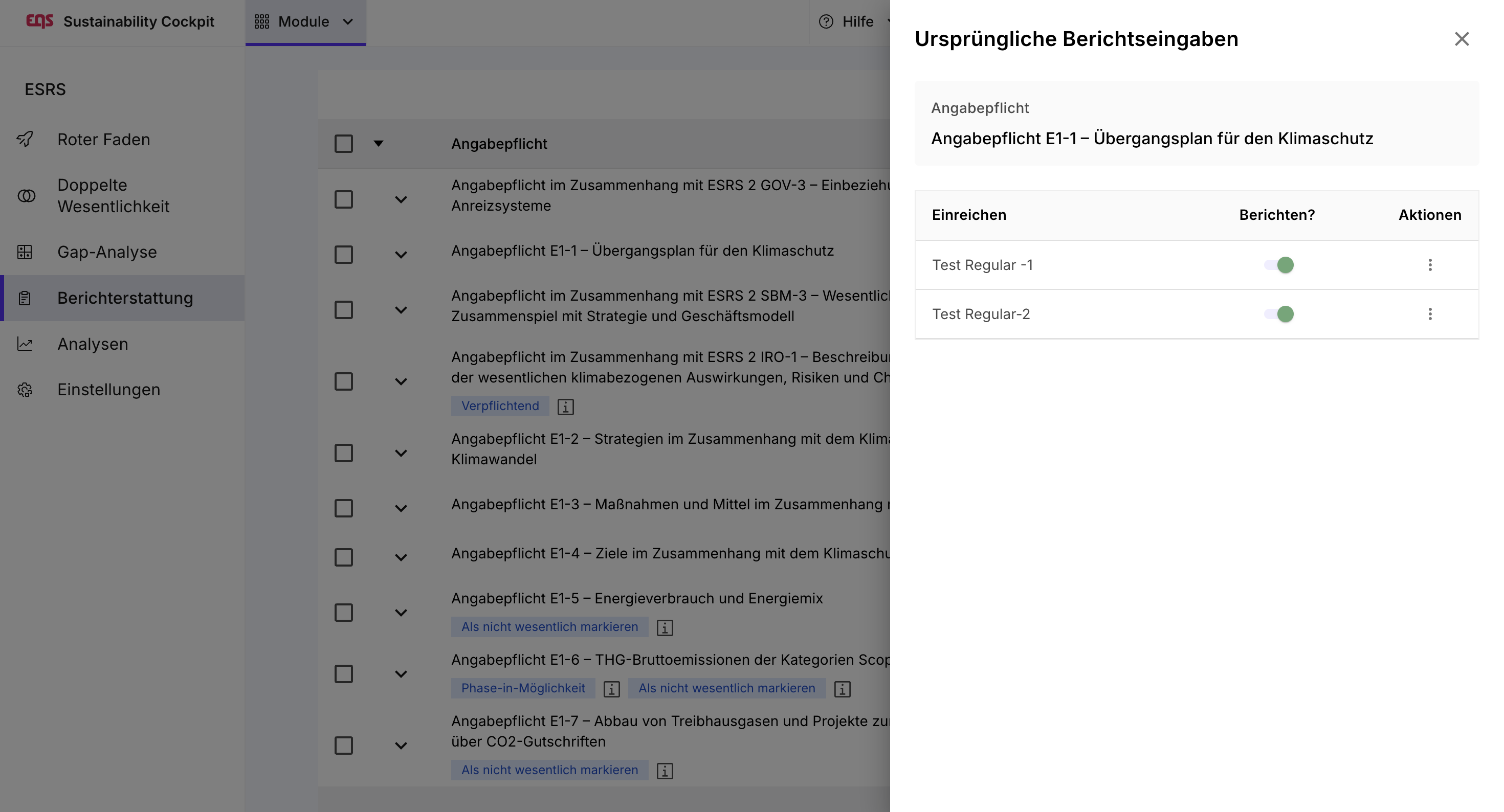
Task: Click the Analysen chart icon
Action: coord(25,344)
